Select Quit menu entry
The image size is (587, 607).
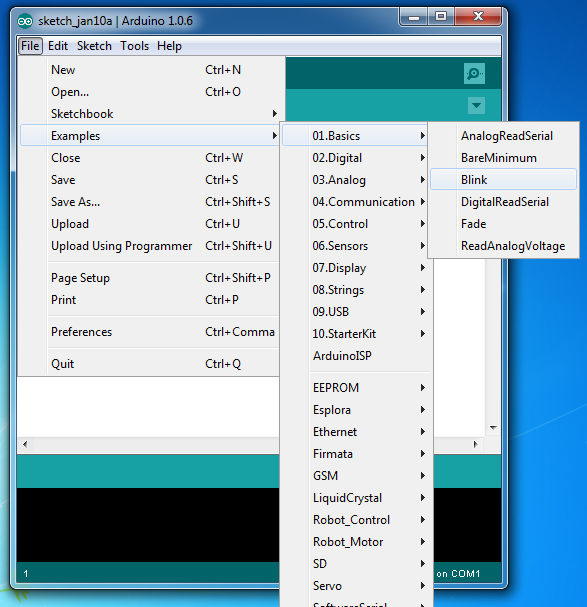[x=150, y=364]
